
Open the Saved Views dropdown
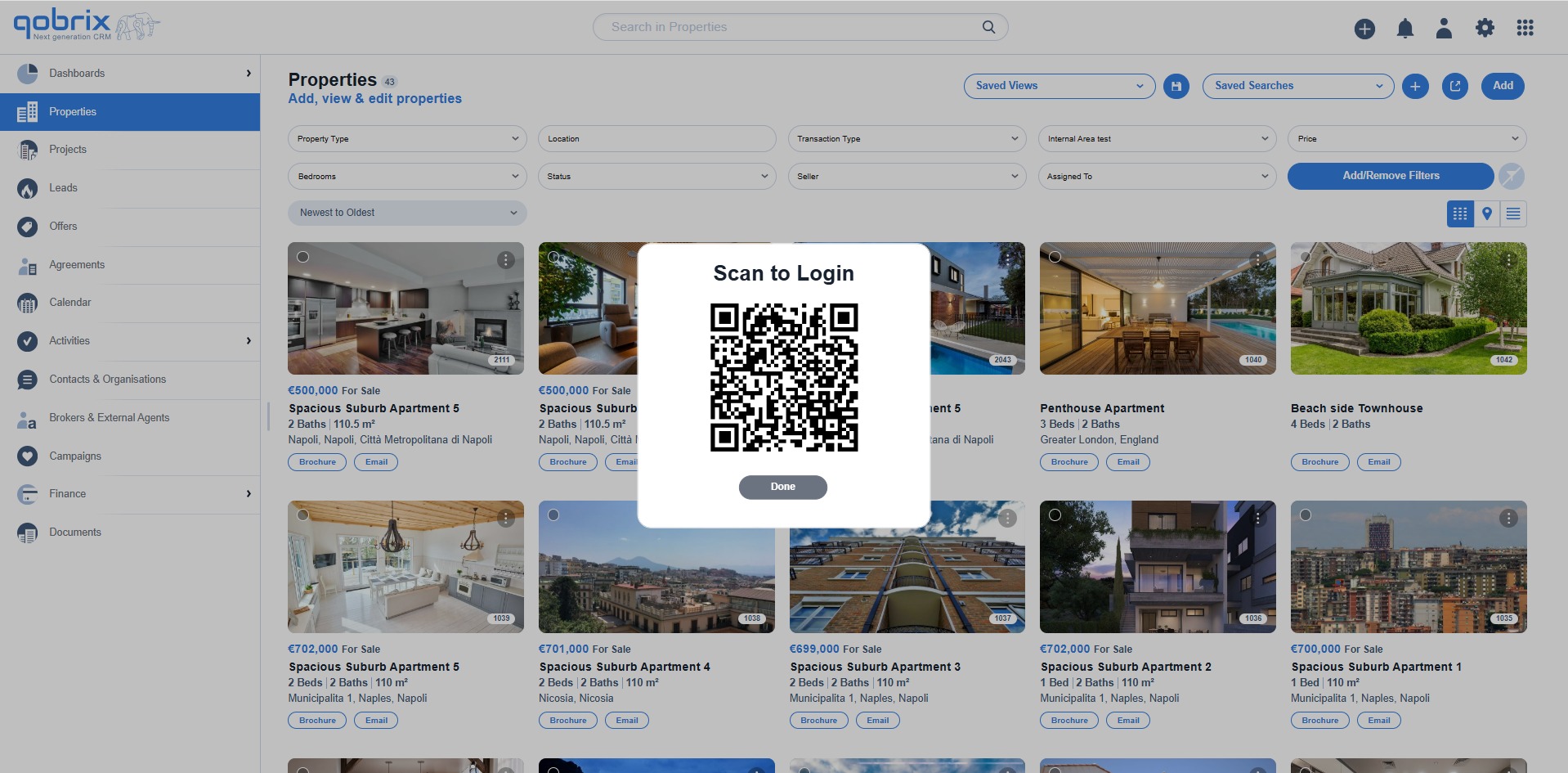(x=1060, y=86)
